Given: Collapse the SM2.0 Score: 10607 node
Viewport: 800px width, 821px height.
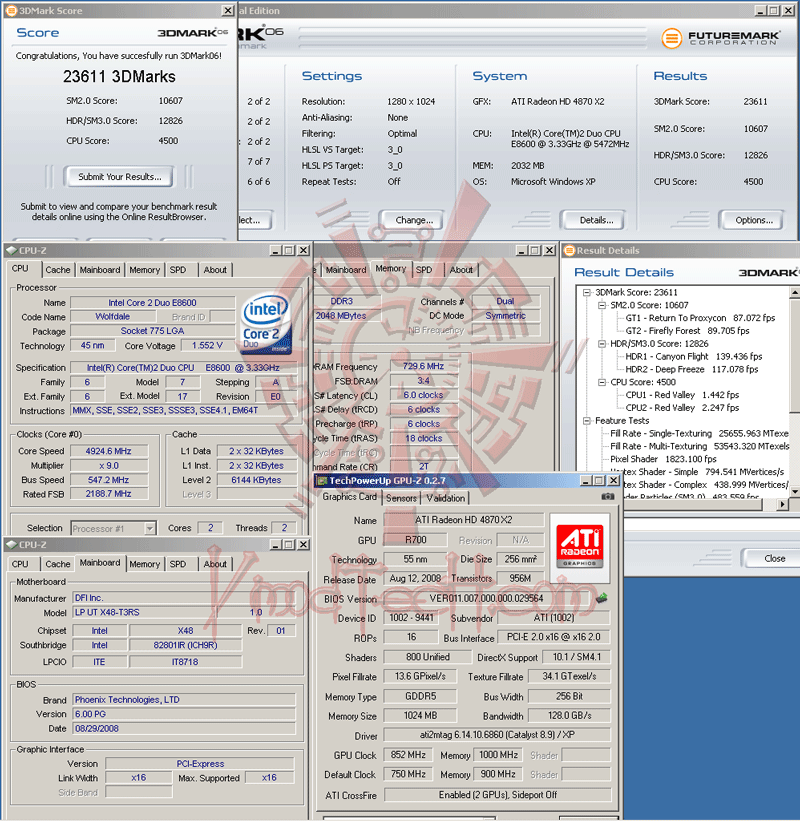Looking at the screenshot, I should [x=602, y=305].
